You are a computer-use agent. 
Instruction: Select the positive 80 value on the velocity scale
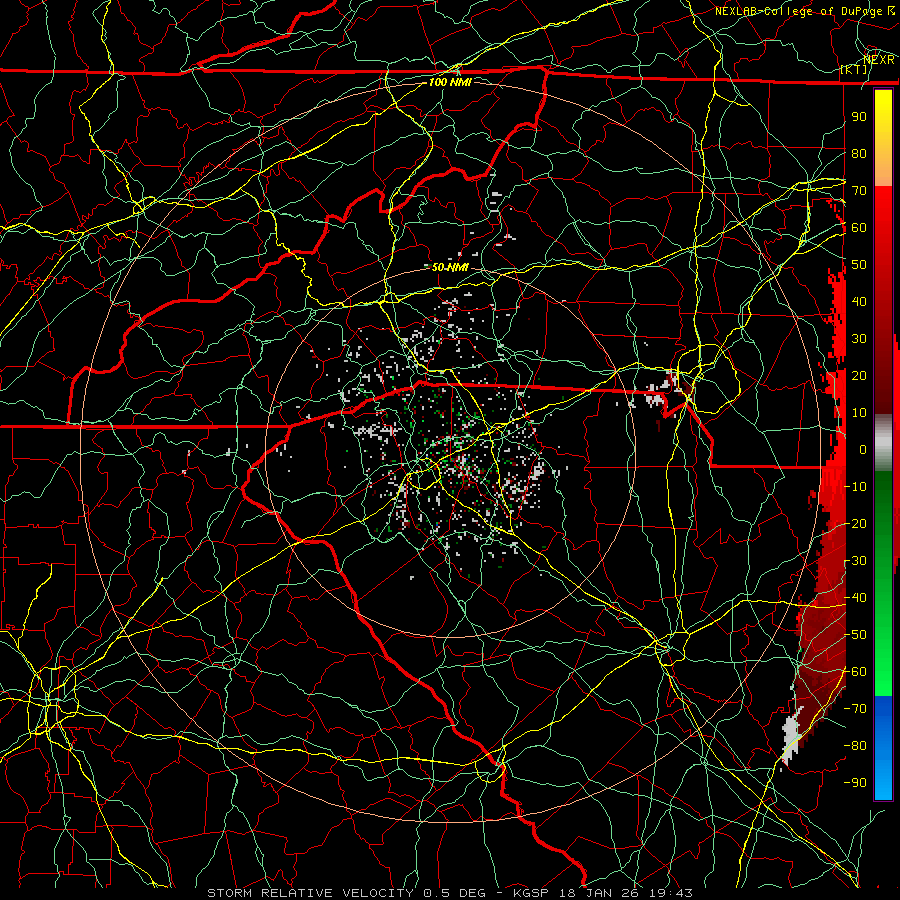tap(859, 153)
